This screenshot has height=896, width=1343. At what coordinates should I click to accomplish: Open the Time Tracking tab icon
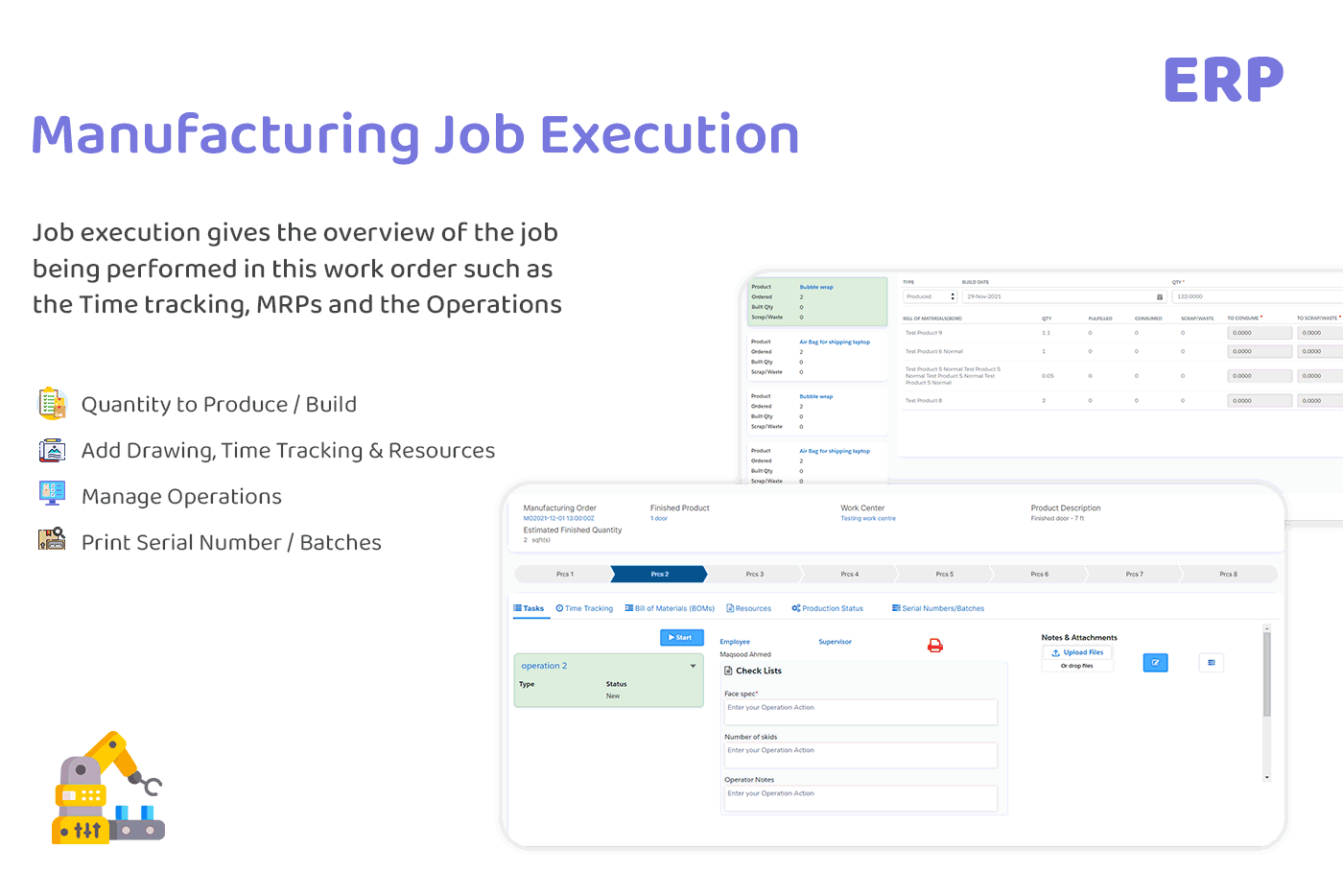[x=559, y=607]
